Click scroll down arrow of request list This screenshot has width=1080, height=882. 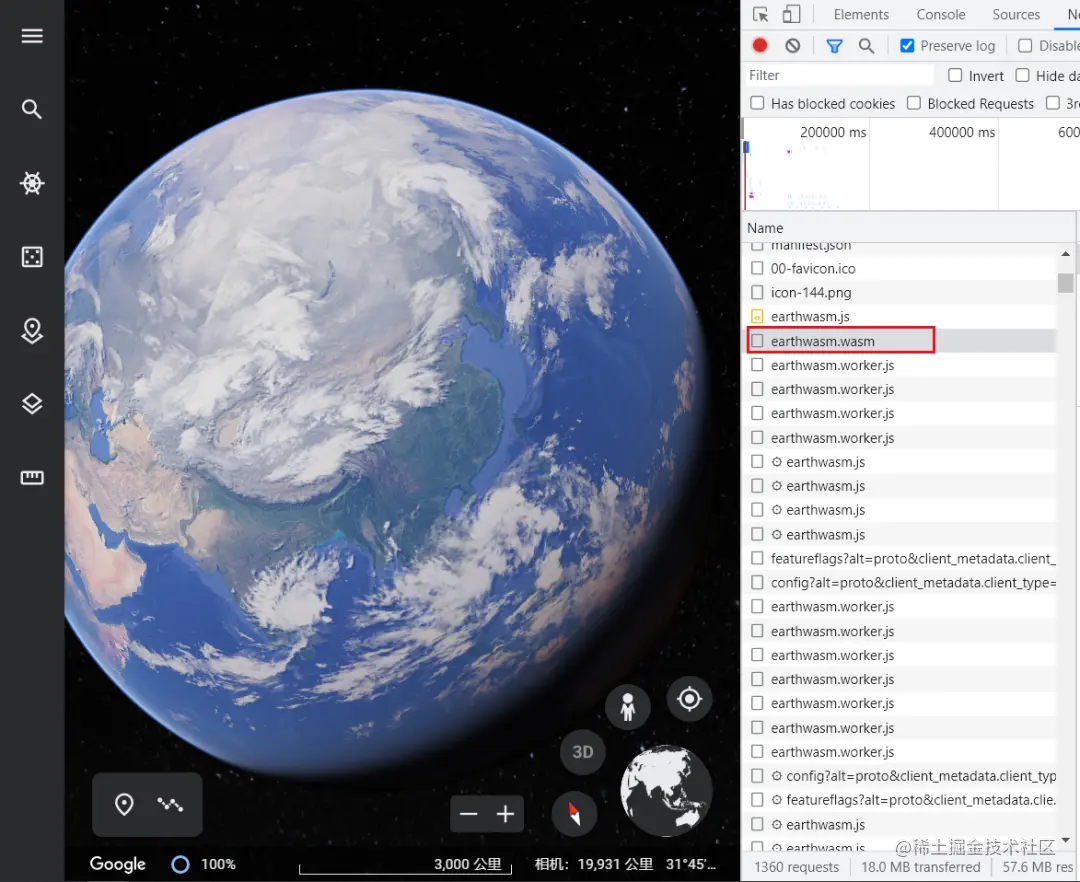coord(1066,840)
